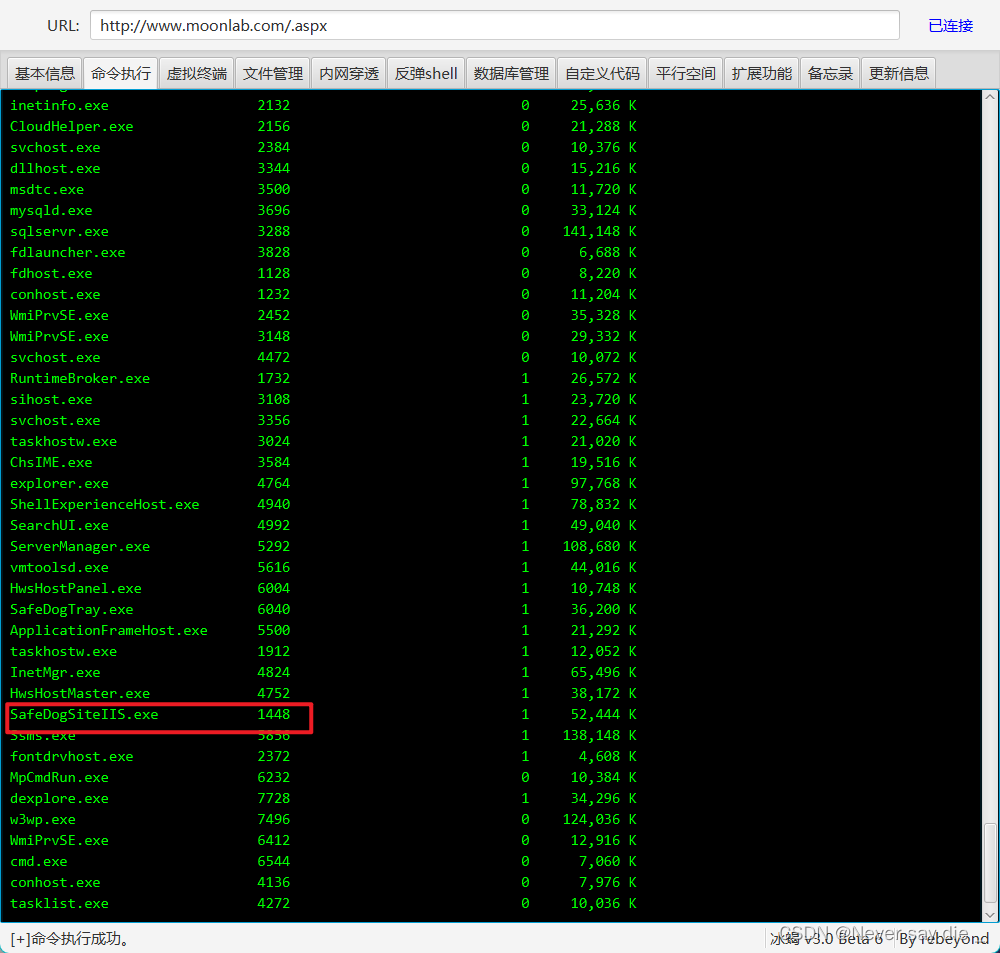Image resolution: width=1000 pixels, height=953 pixels.
Task: Click PID 1448 of SafeDogSiteIIS
Action: click(274, 714)
